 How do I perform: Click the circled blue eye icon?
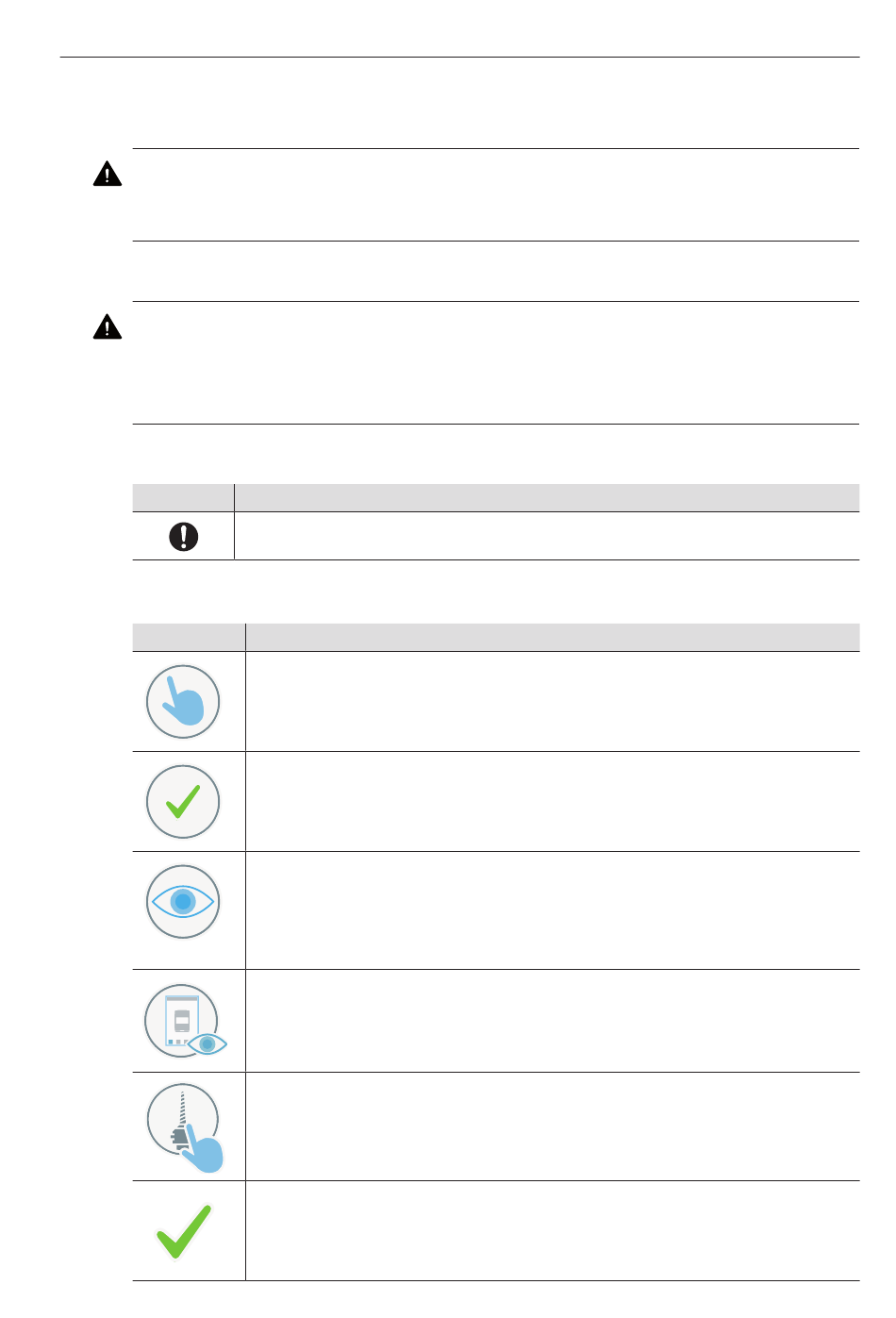pyautogui.click(x=183, y=902)
